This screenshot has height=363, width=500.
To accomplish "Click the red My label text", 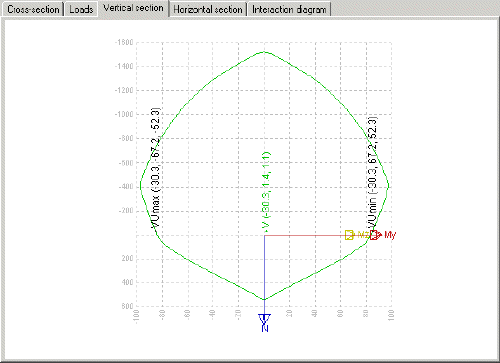I will pyautogui.click(x=390, y=235).
